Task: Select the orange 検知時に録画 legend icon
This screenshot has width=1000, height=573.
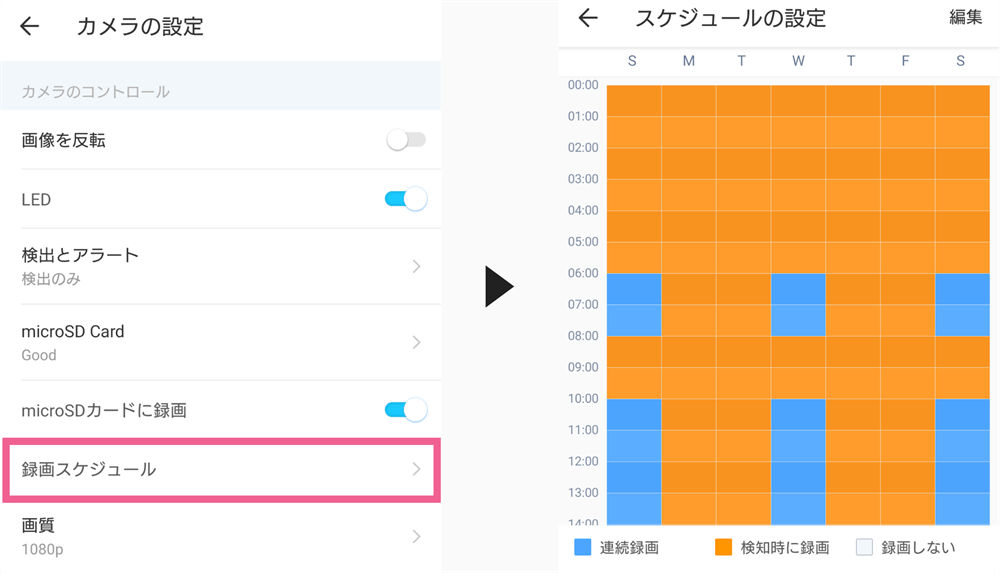Action: coord(723,547)
